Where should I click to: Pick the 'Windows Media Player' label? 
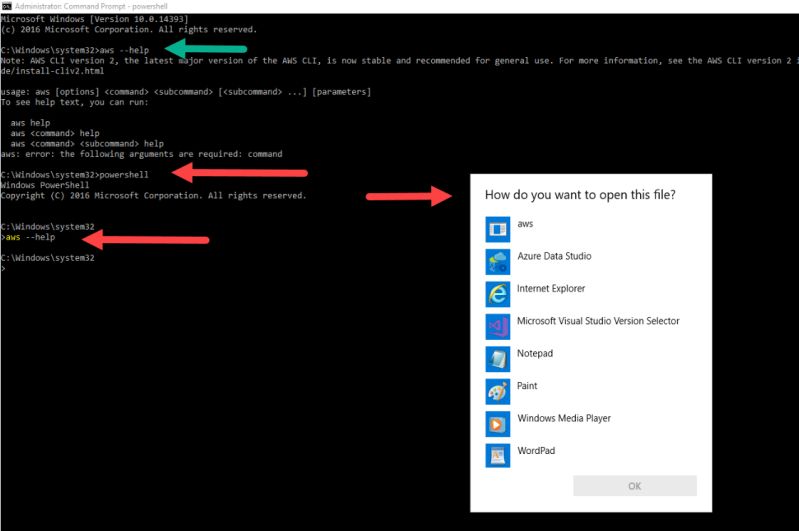click(x=564, y=418)
